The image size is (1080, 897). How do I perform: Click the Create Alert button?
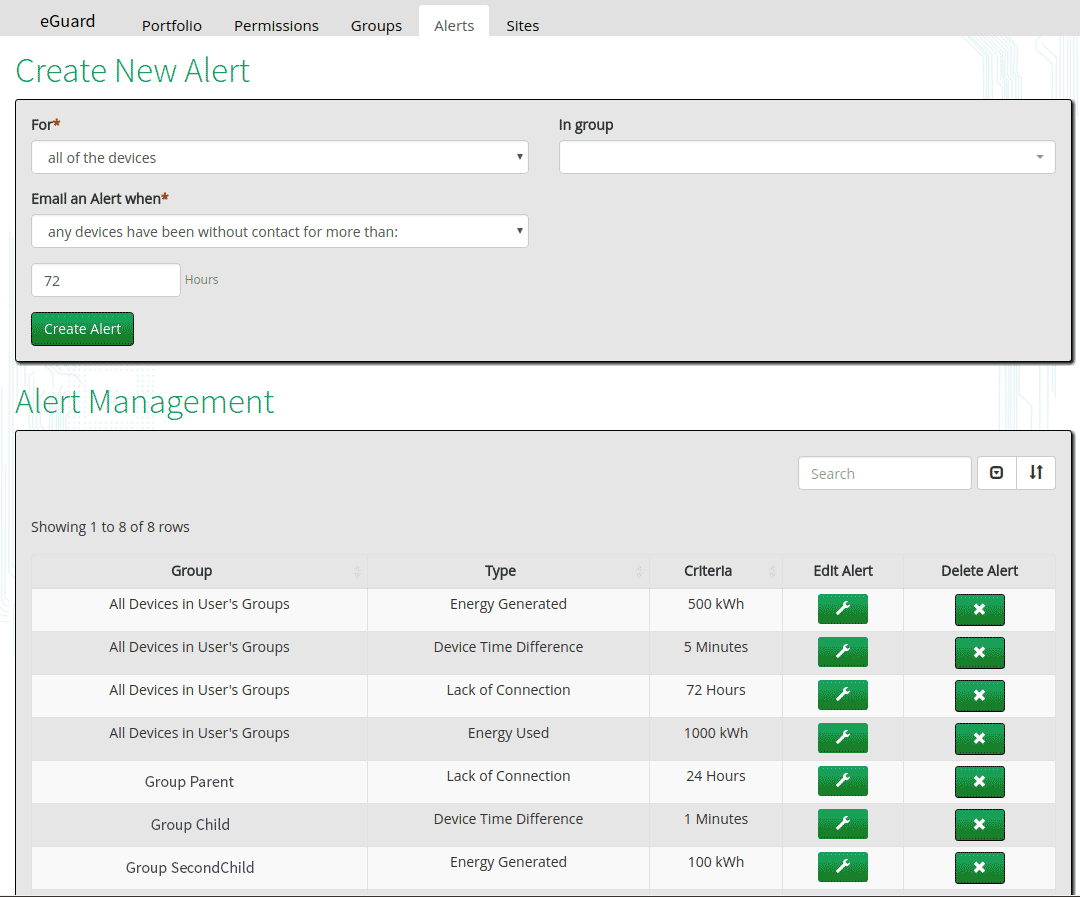pos(83,329)
